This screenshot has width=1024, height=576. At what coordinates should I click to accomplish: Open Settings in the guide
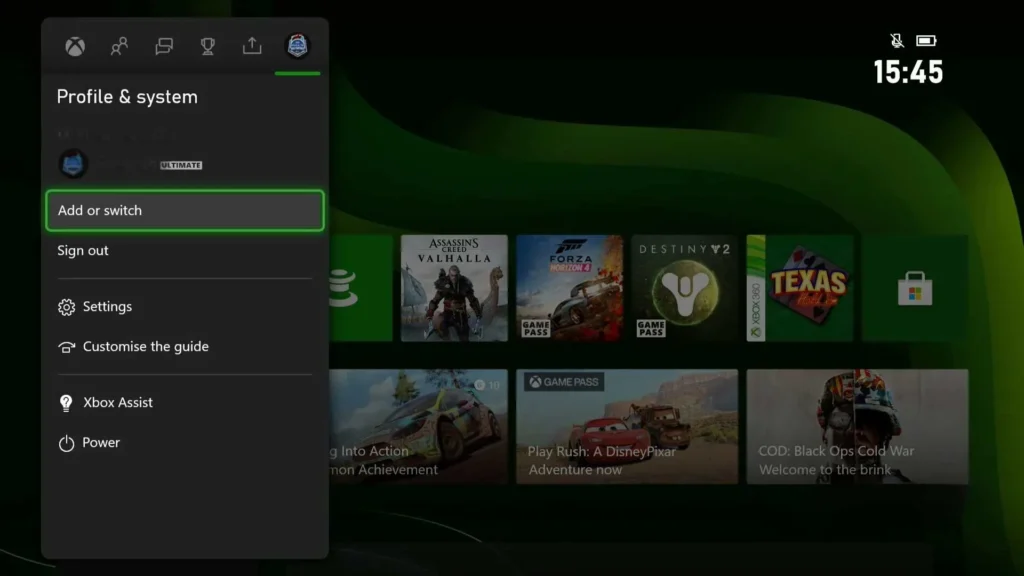click(185, 306)
